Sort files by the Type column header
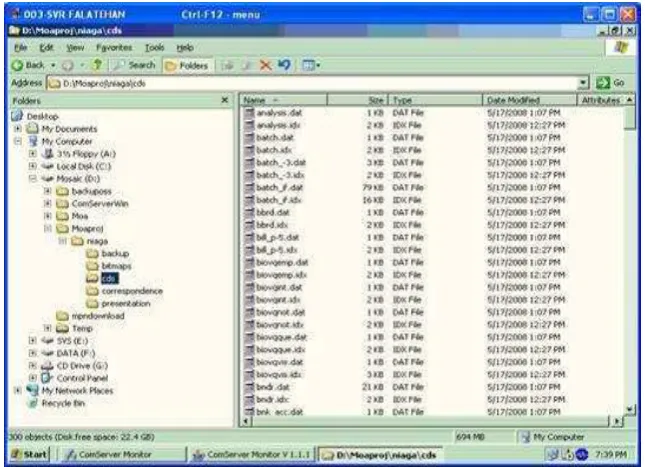 click(x=435, y=100)
